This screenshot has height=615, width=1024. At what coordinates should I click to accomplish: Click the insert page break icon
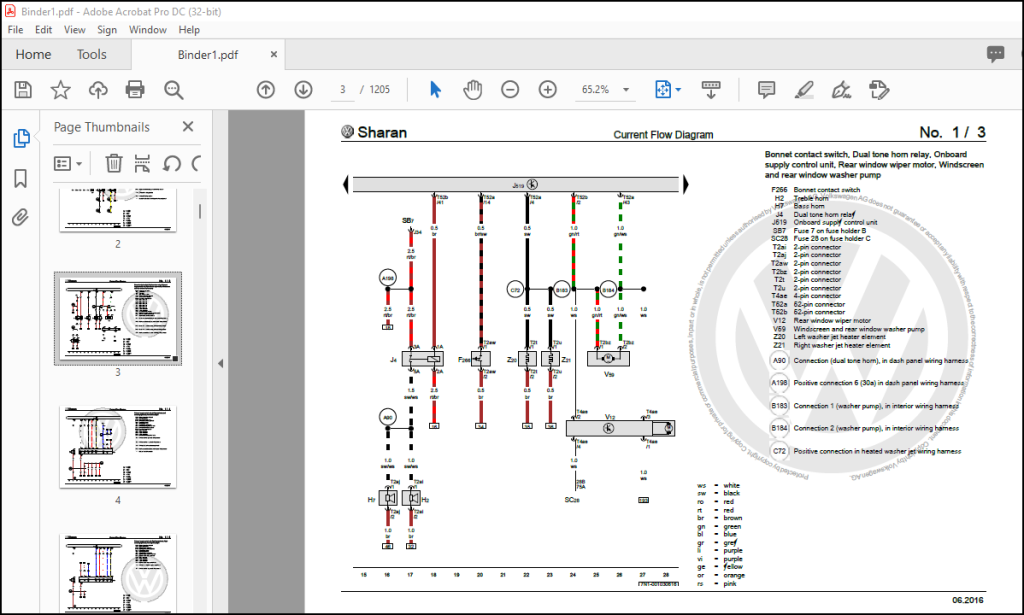coord(142,163)
